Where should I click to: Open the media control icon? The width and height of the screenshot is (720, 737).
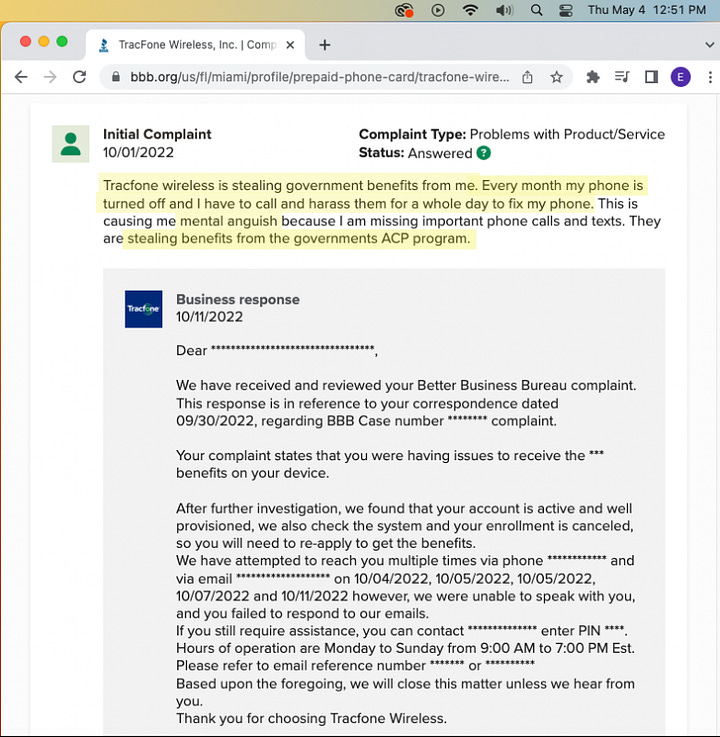[x=622, y=77]
